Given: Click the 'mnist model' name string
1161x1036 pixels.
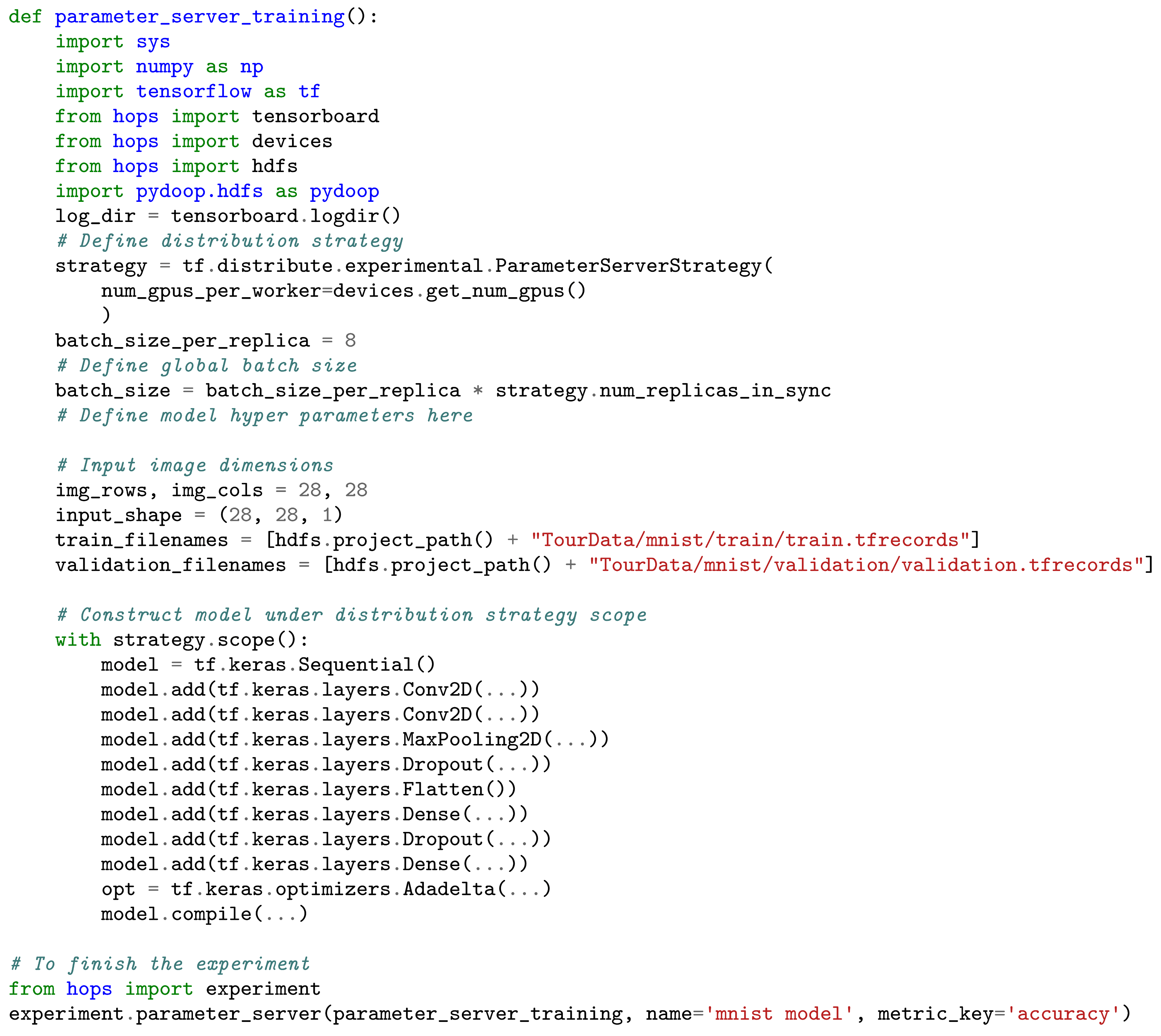Looking at the screenshot, I should click(778, 1014).
